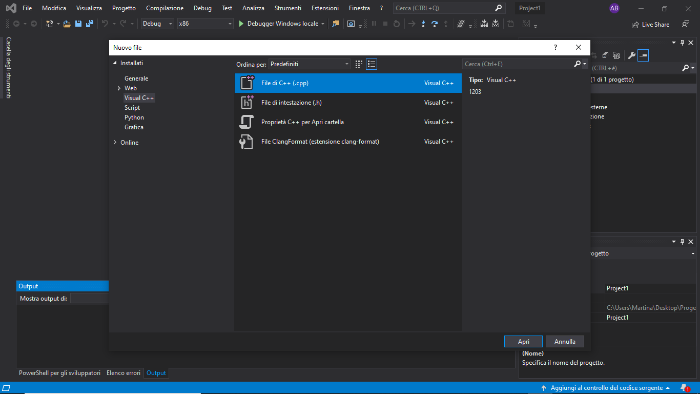Click the Visual Studio logo icon
The height and width of the screenshot is (394, 700).
click(11, 8)
